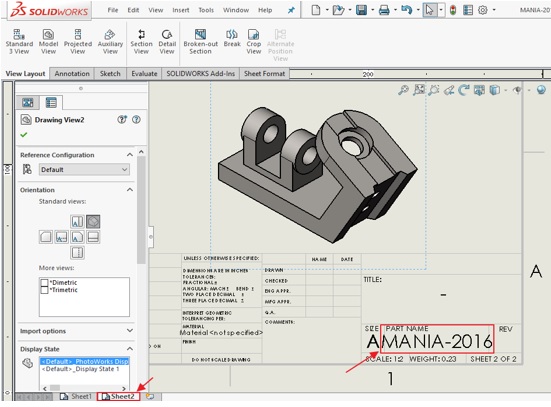This screenshot has width=551, height=407.
Task: Open a file using the folder icon
Action: (338, 10)
